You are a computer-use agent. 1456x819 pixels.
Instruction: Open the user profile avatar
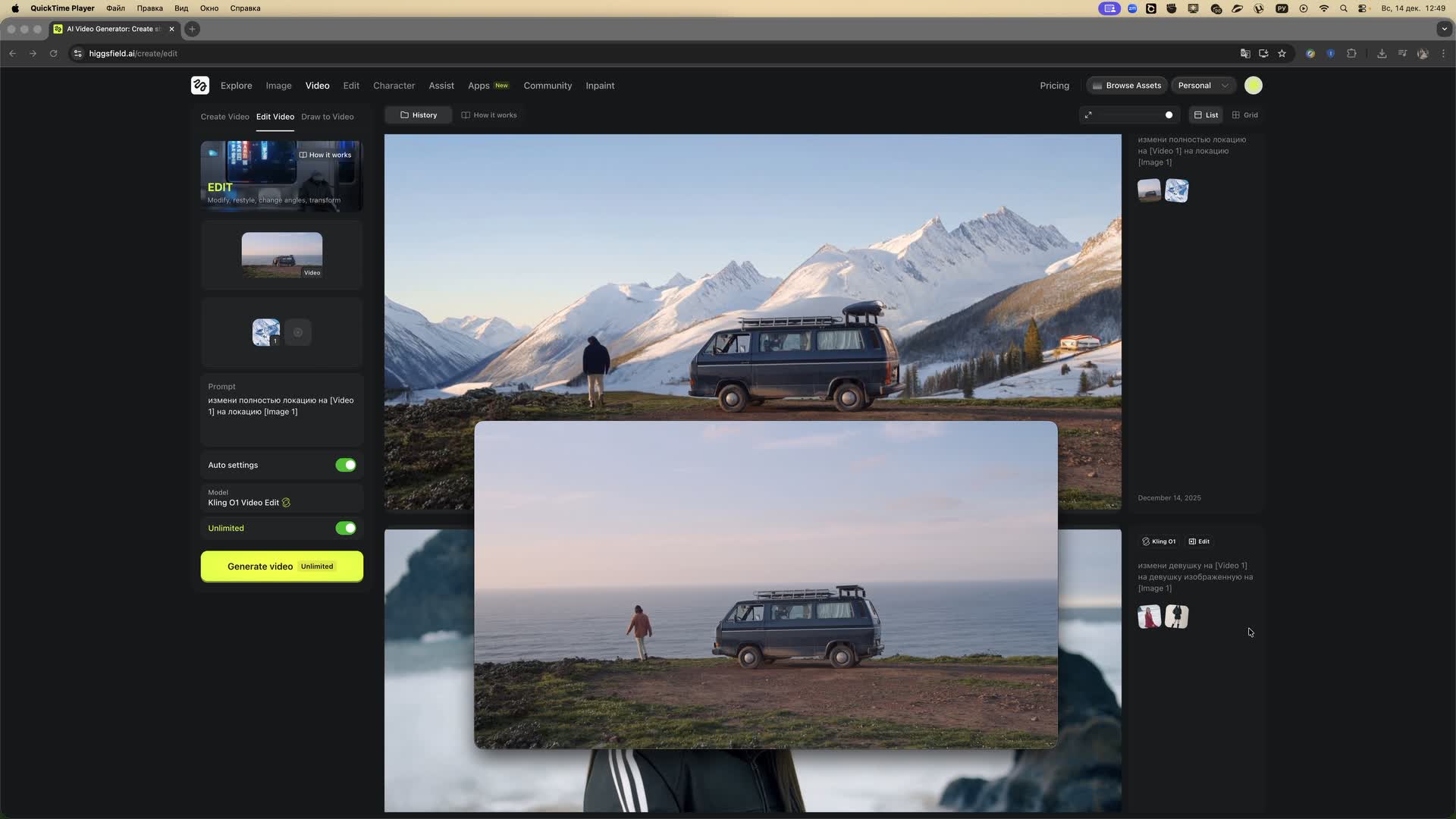(x=1253, y=86)
